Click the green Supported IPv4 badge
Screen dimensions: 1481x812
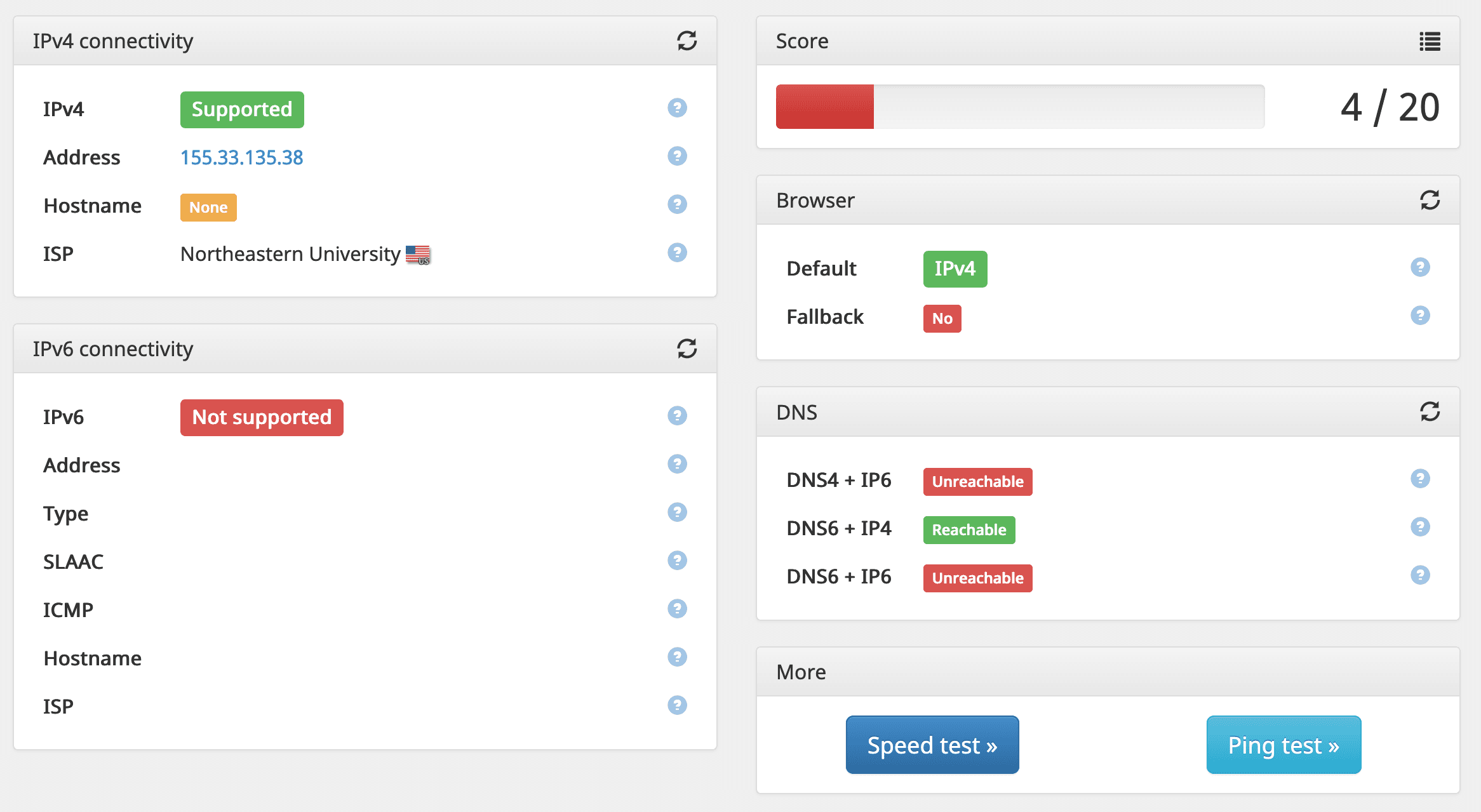(x=241, y=110)
